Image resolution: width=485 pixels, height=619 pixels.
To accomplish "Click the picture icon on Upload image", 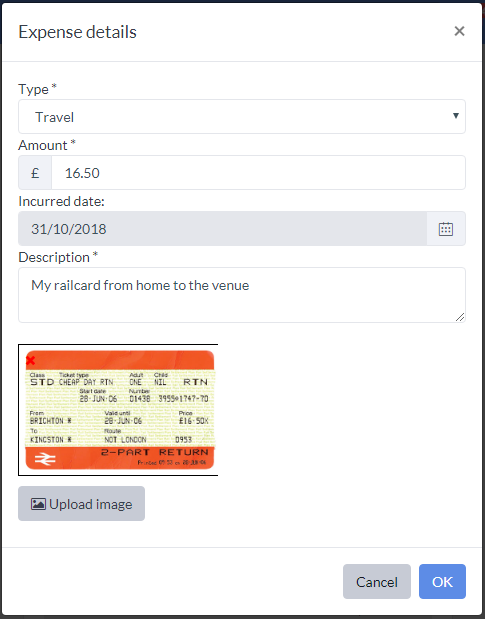I will (x=38, y=504).
